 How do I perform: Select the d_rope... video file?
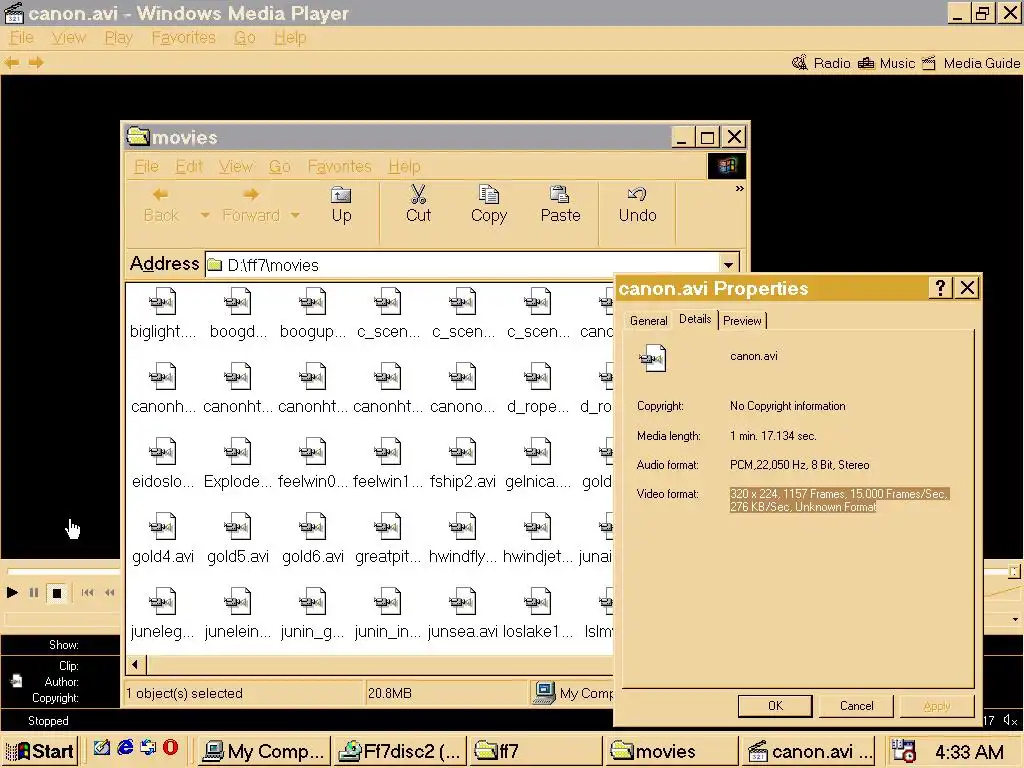pos(538,389)
